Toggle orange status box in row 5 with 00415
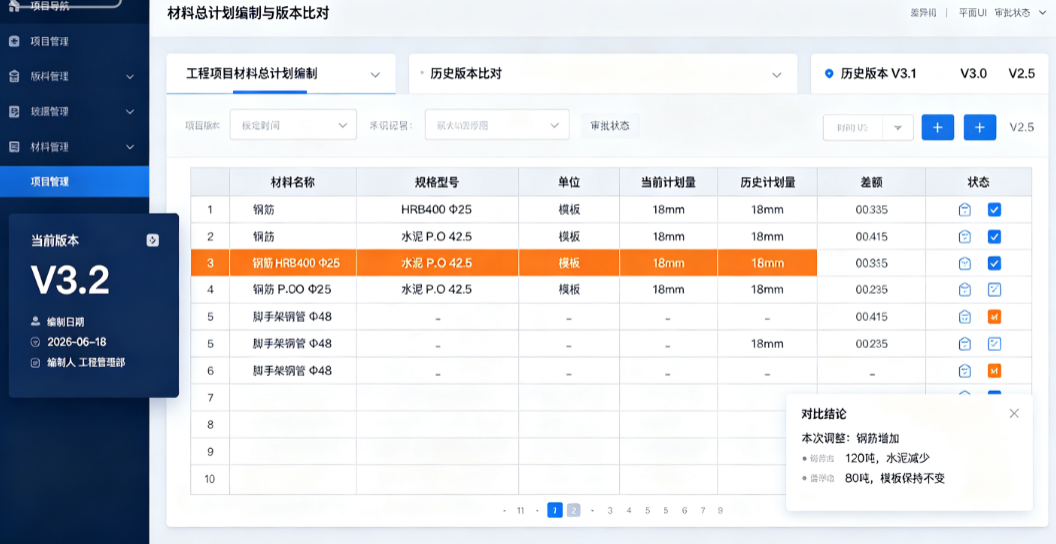The height and width of the screenshot is (544, 1056). point(994,316)
